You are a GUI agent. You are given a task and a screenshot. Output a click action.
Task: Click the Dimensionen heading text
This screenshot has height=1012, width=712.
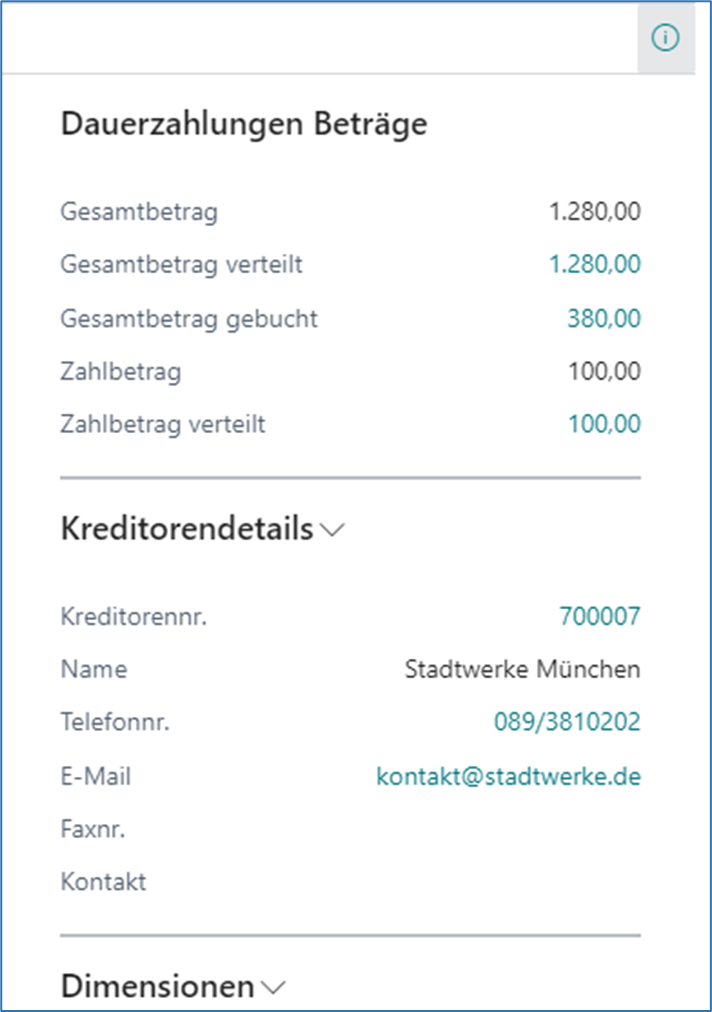pos(160,986)
